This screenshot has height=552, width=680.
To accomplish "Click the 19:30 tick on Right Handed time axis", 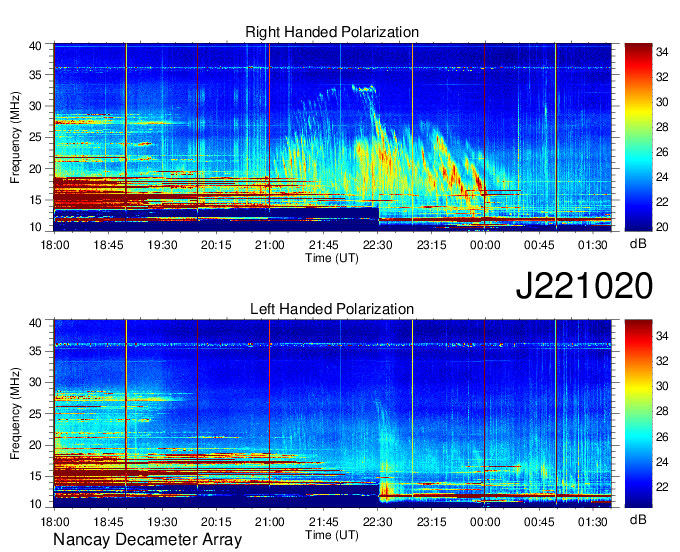I will click(162, 245).
